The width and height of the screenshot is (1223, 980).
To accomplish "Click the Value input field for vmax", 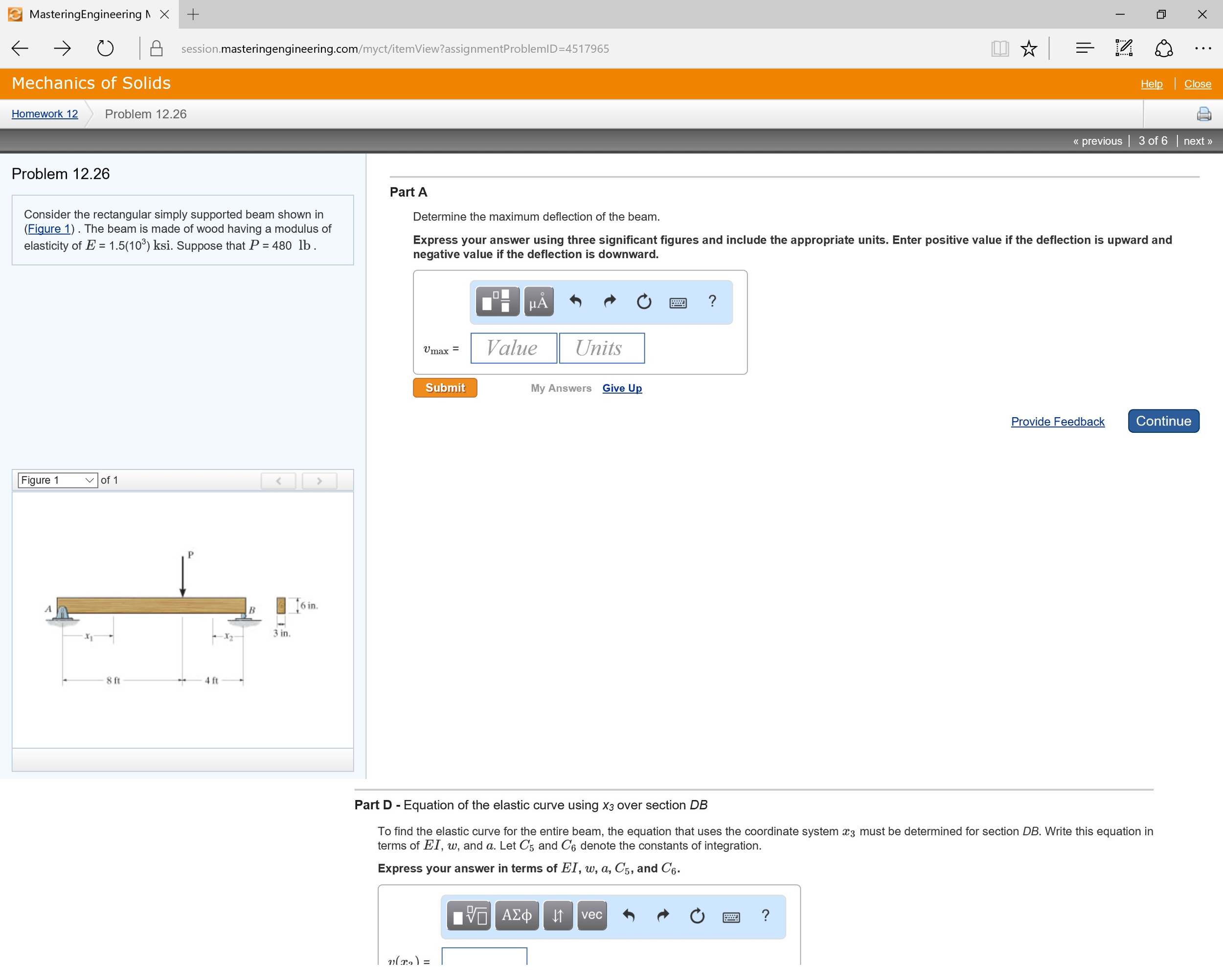I will [510, 347].
